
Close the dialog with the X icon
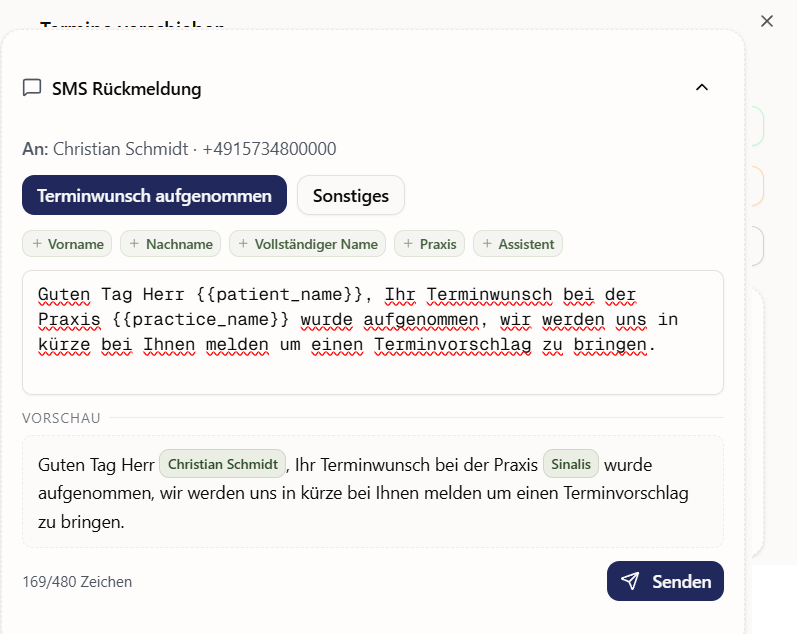click(x=767, y=21)
